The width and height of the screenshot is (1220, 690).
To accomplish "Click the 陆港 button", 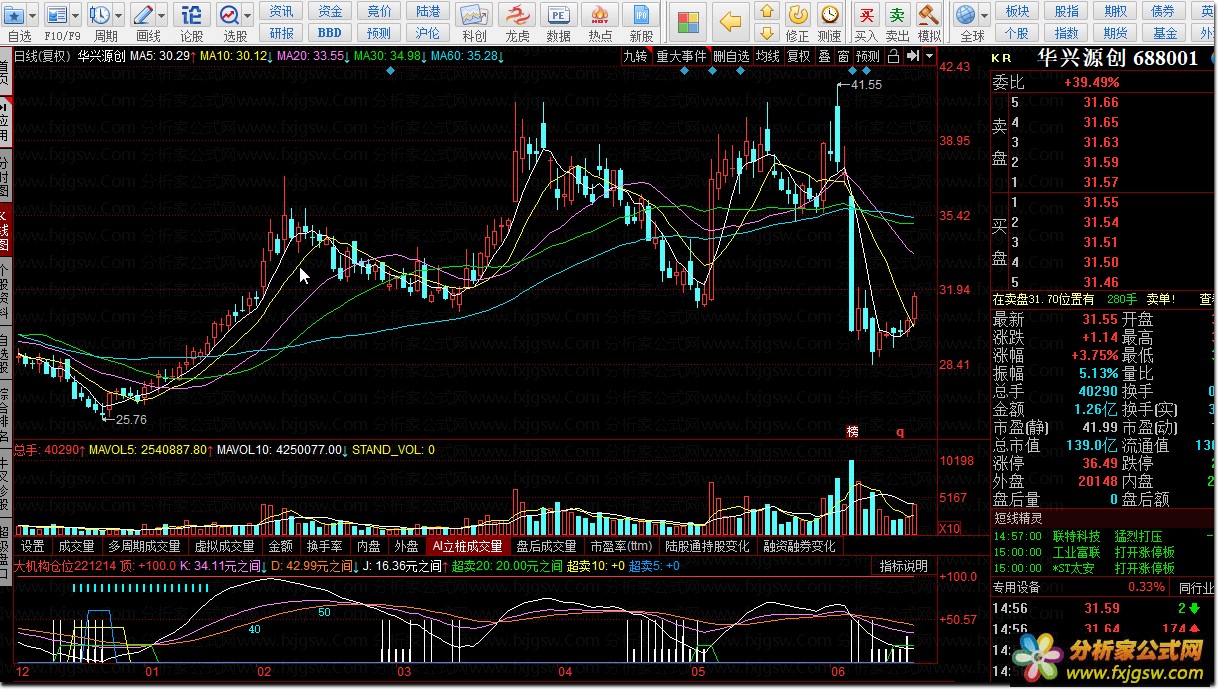I will click(428, 11).
